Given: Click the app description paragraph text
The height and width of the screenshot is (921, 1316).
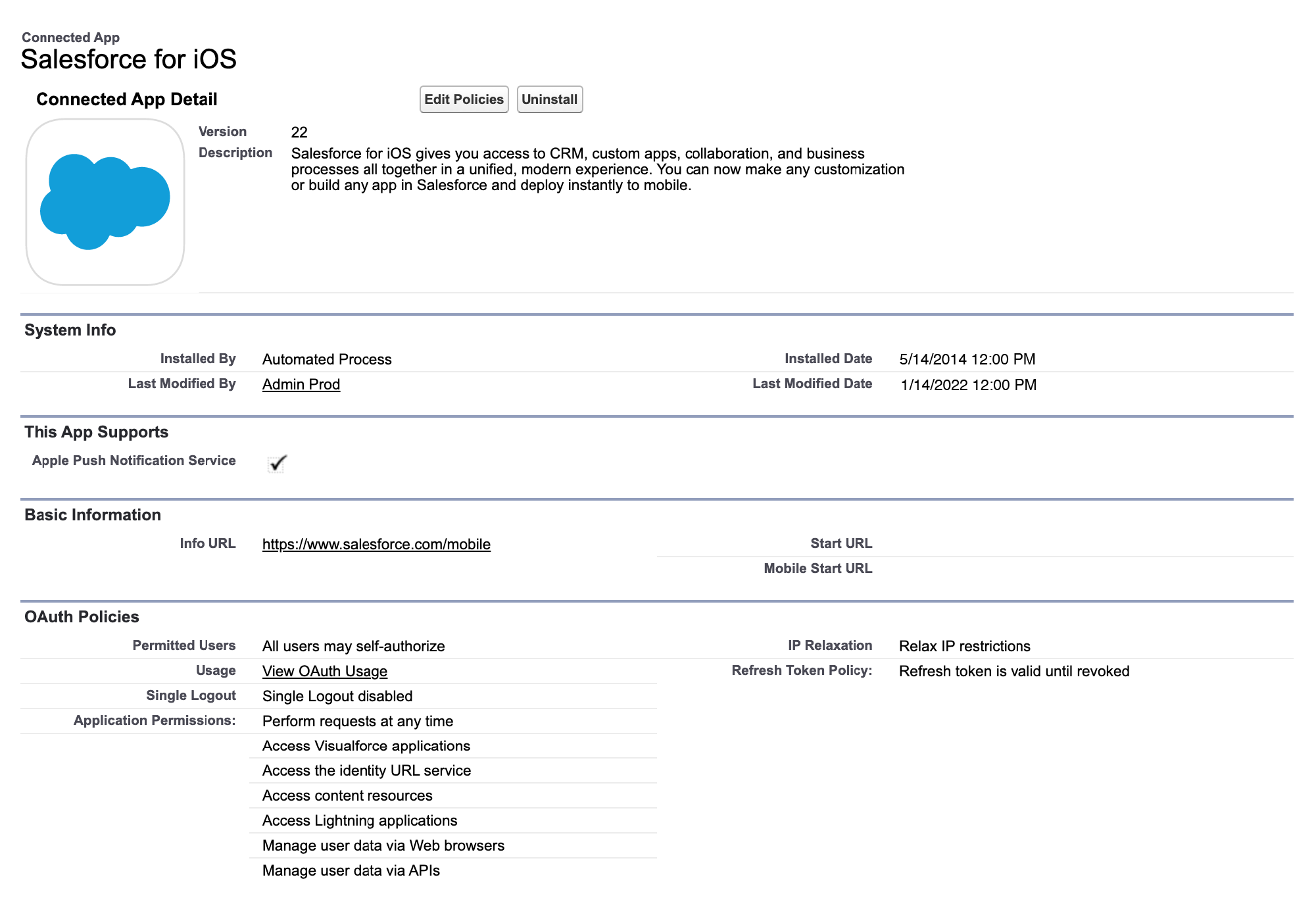Looking at the screenshot, I should 597,169.
